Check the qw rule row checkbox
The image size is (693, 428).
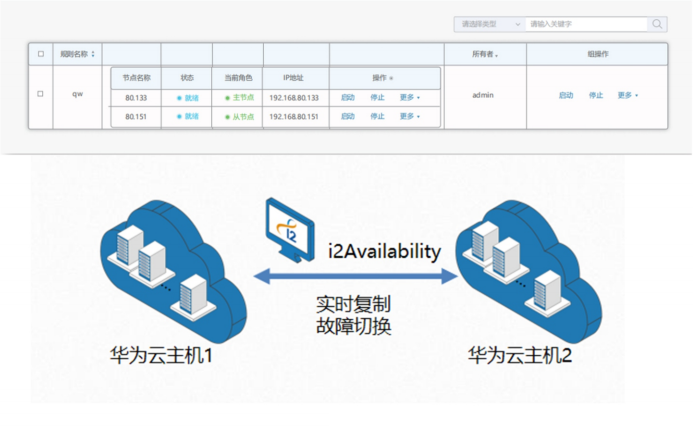coord(40,94)
